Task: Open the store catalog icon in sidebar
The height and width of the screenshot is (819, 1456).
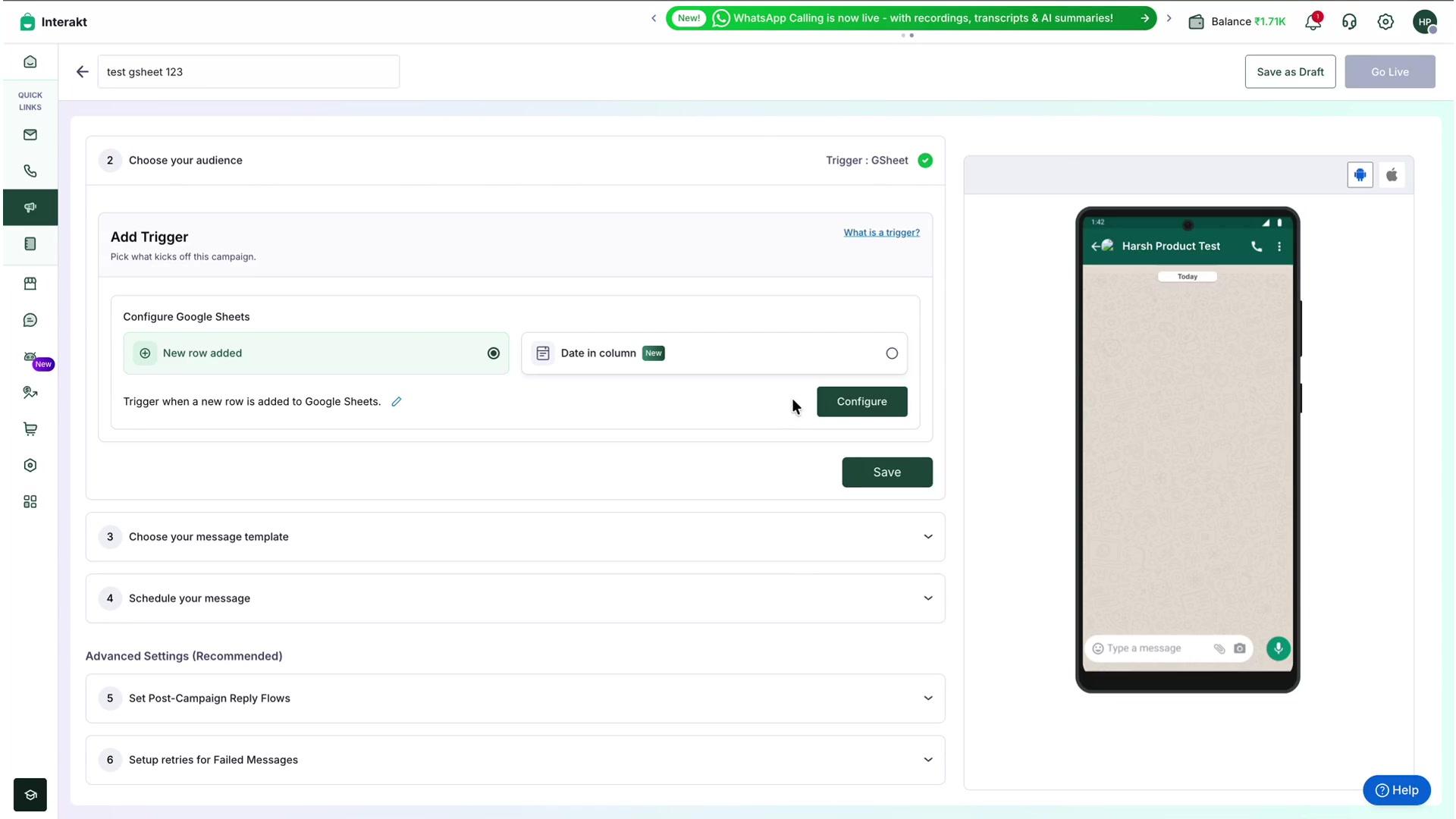Action: (x=30, y=284)
